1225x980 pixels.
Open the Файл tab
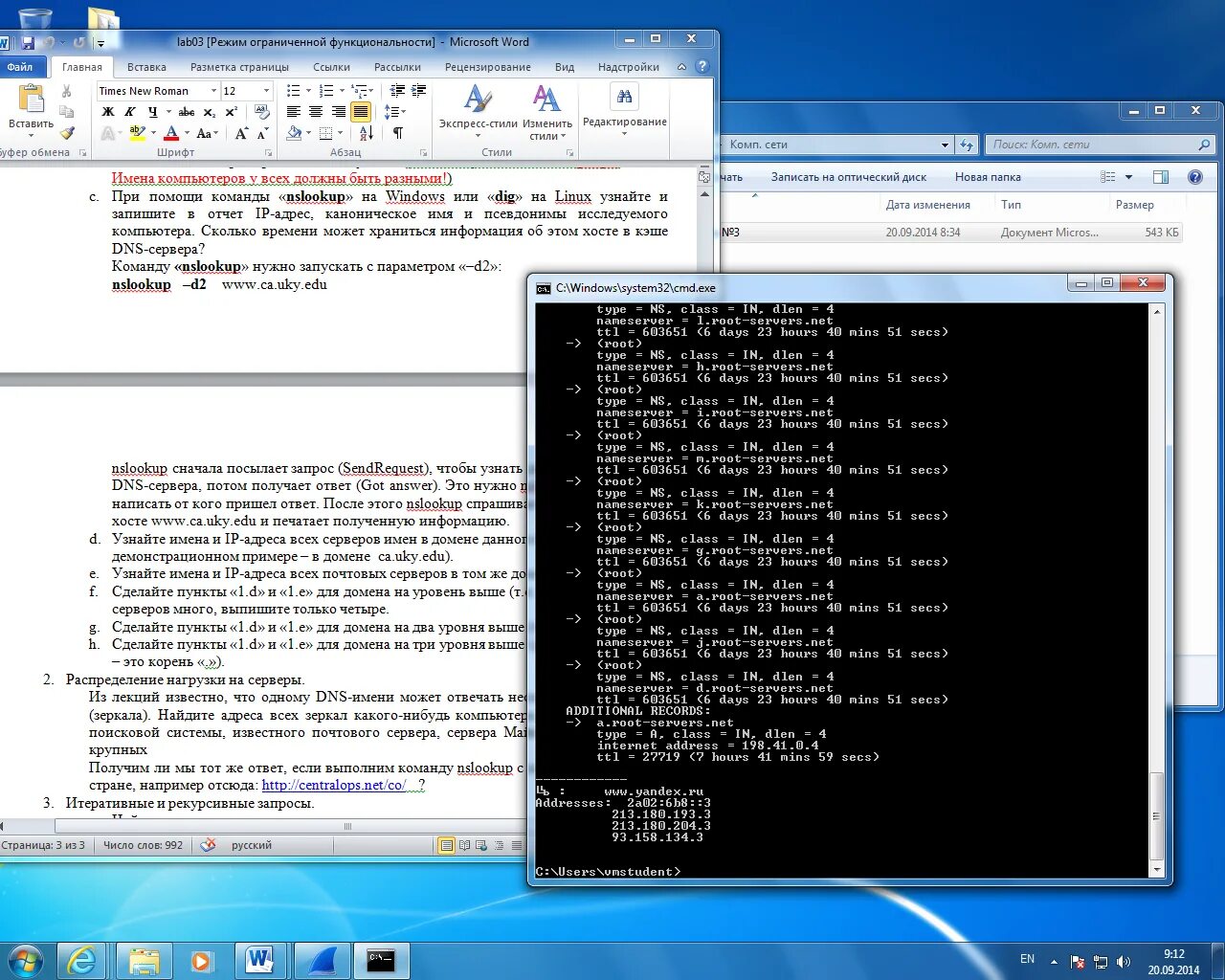point(20,67)
